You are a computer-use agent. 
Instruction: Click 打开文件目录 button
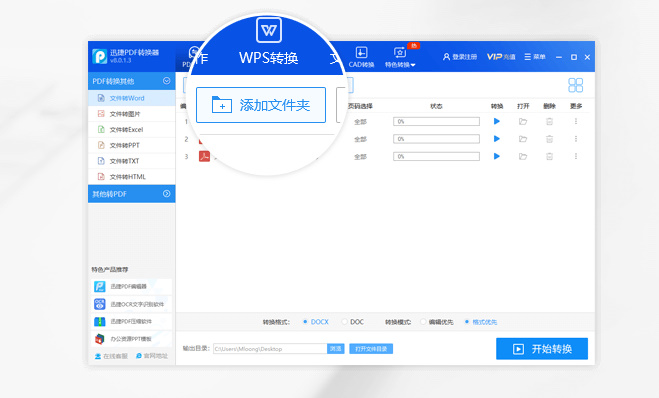(x=371, y=349)
